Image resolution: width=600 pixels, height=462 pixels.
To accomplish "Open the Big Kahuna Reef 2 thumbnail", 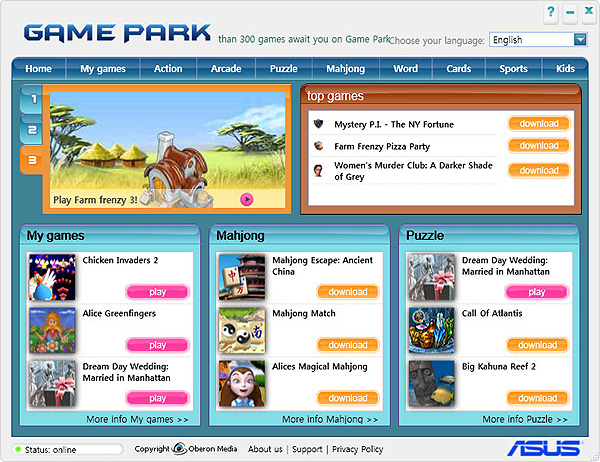I will click(x=432, y=384).
